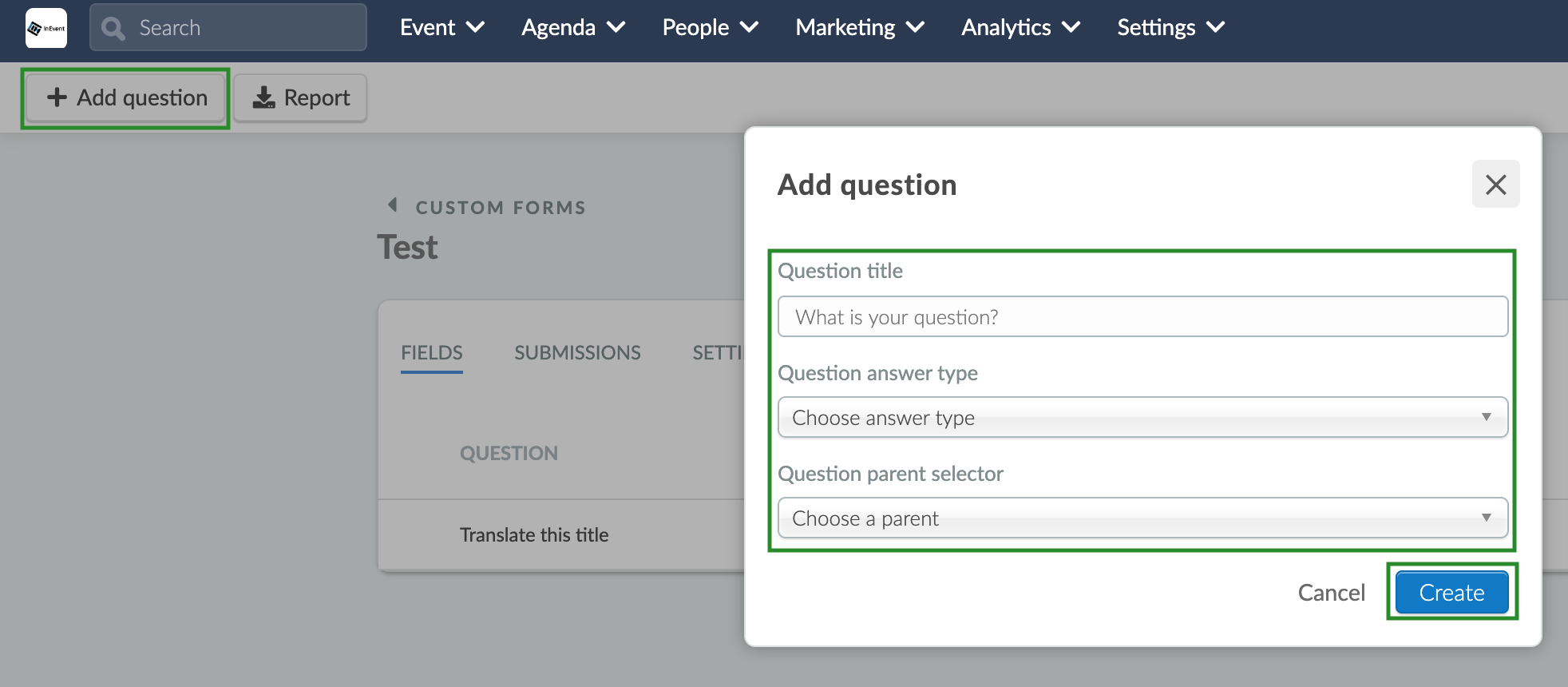Click the Question title input field
The width and height of the screenshot is (1568, 687).
pyautogui.click(x=1142, y=317)
